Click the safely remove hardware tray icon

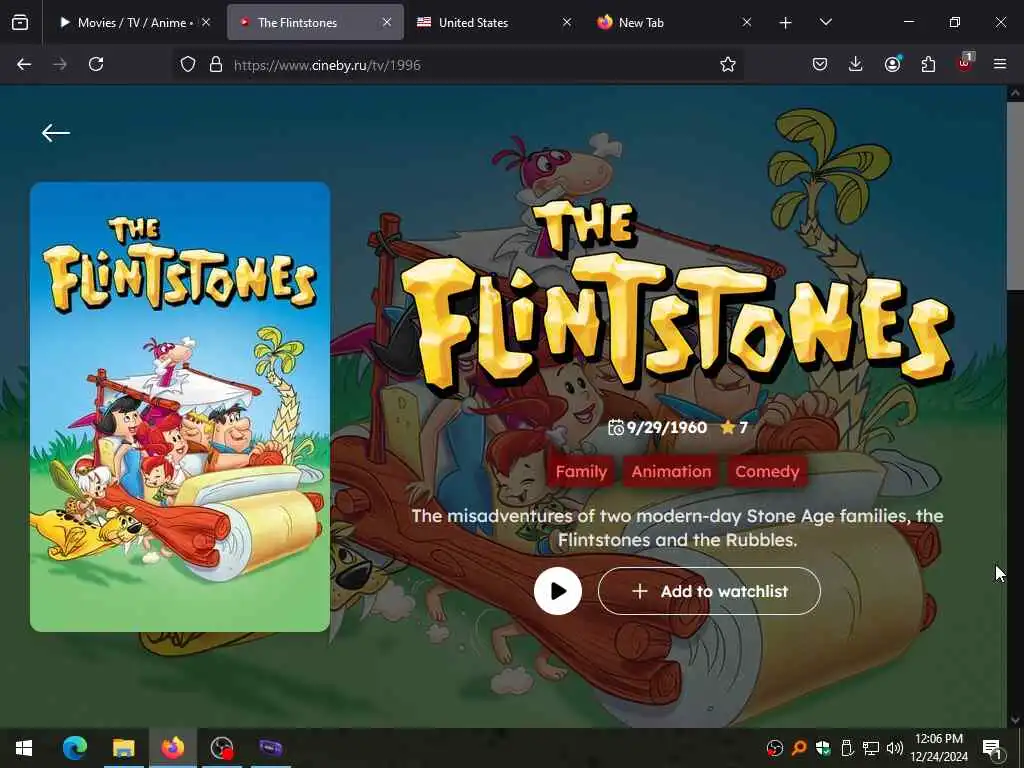click(x=847, y=748)
